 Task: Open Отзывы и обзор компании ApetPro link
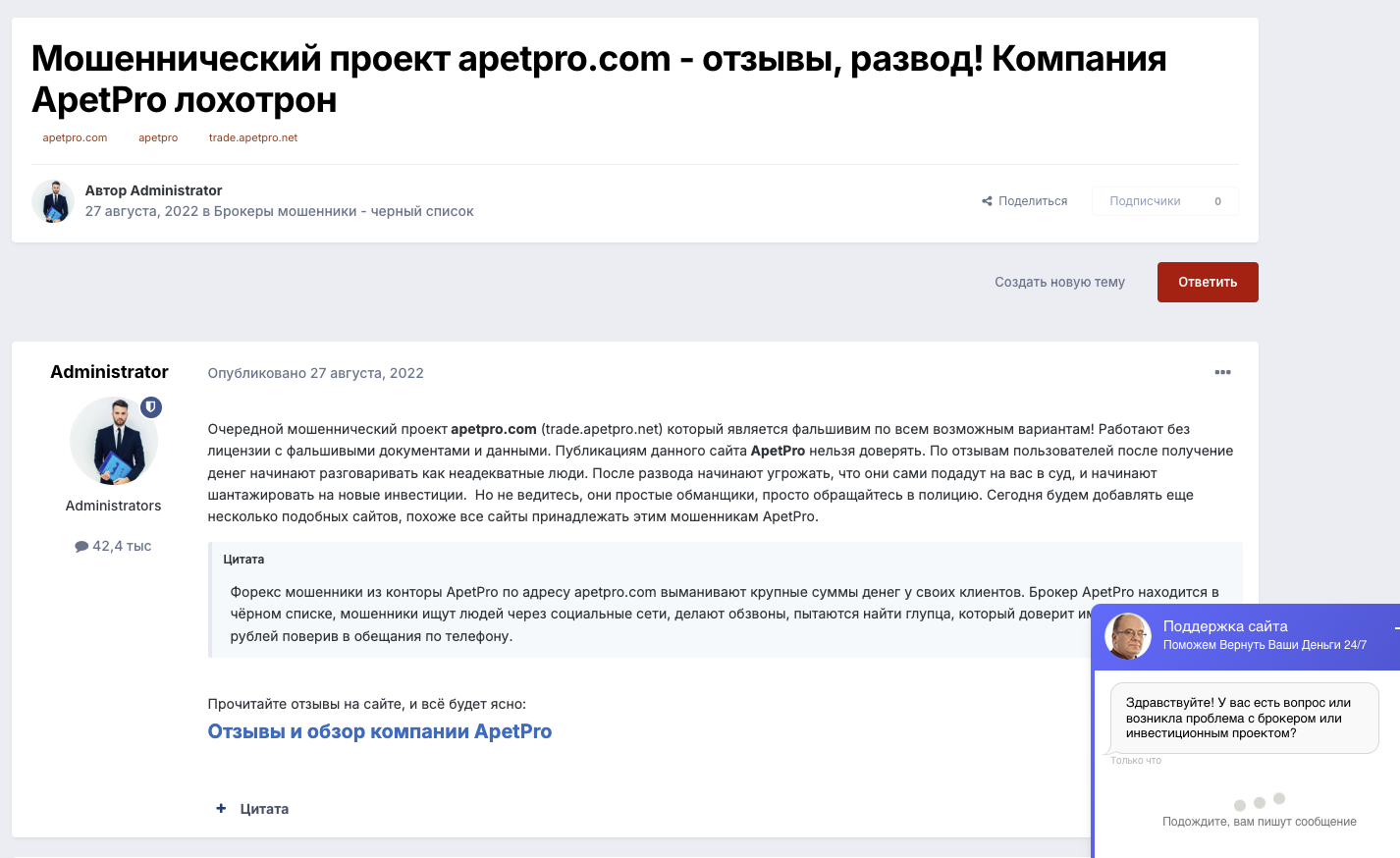click(x=379, y=731)
